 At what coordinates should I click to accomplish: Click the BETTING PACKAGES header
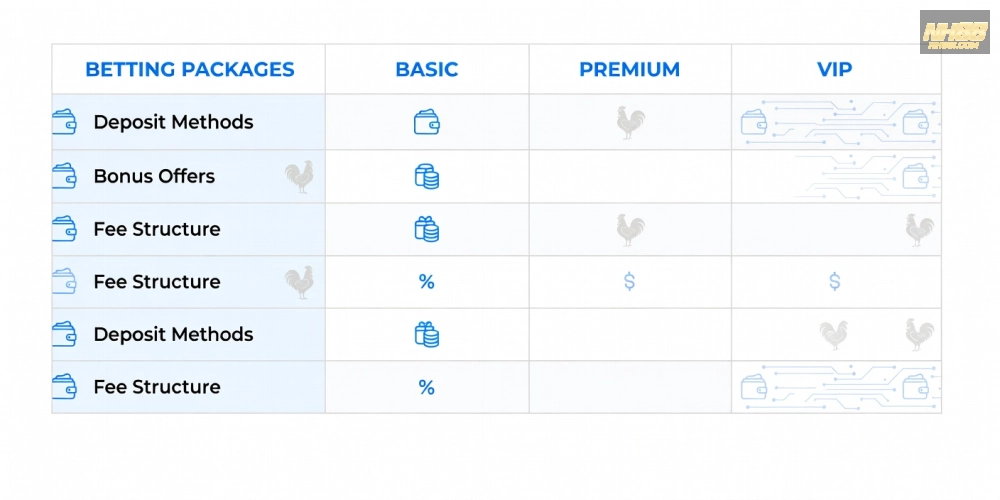click(189, 70)
